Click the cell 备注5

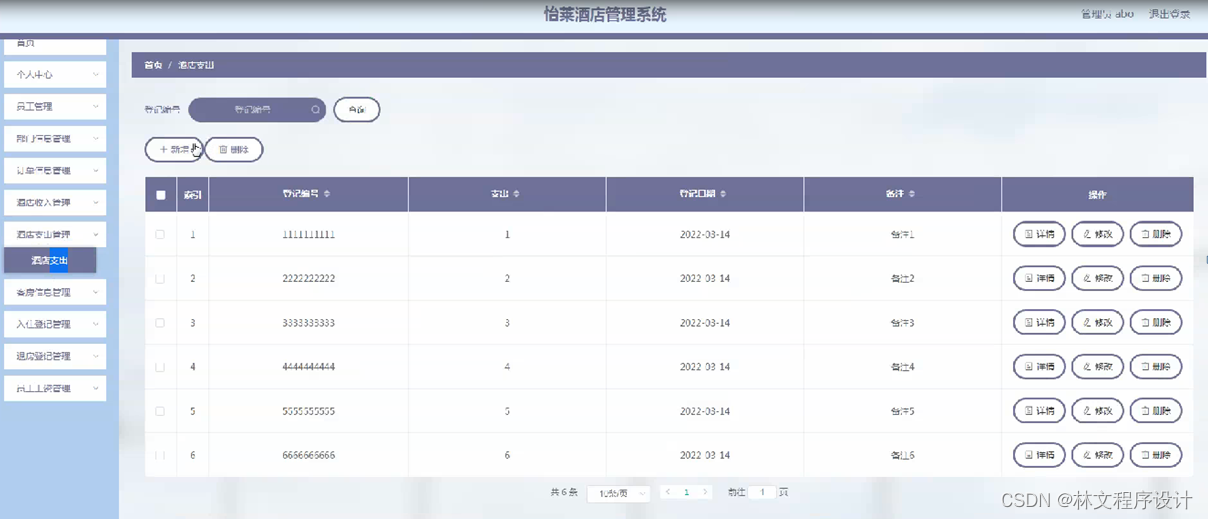coord(902,411)
